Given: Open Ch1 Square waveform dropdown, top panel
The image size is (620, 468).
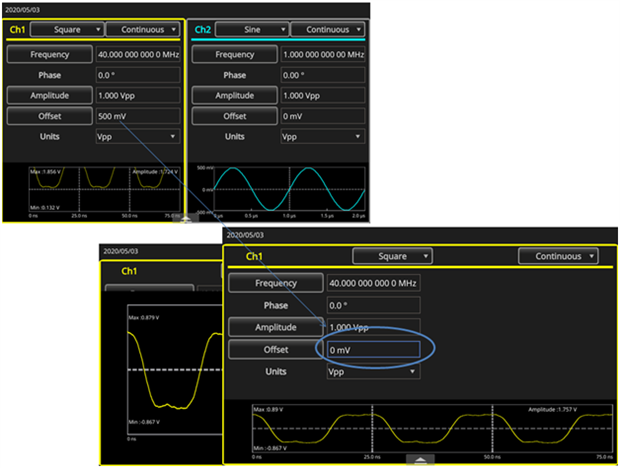Looking at the screenshot, I should pos(67,30).
